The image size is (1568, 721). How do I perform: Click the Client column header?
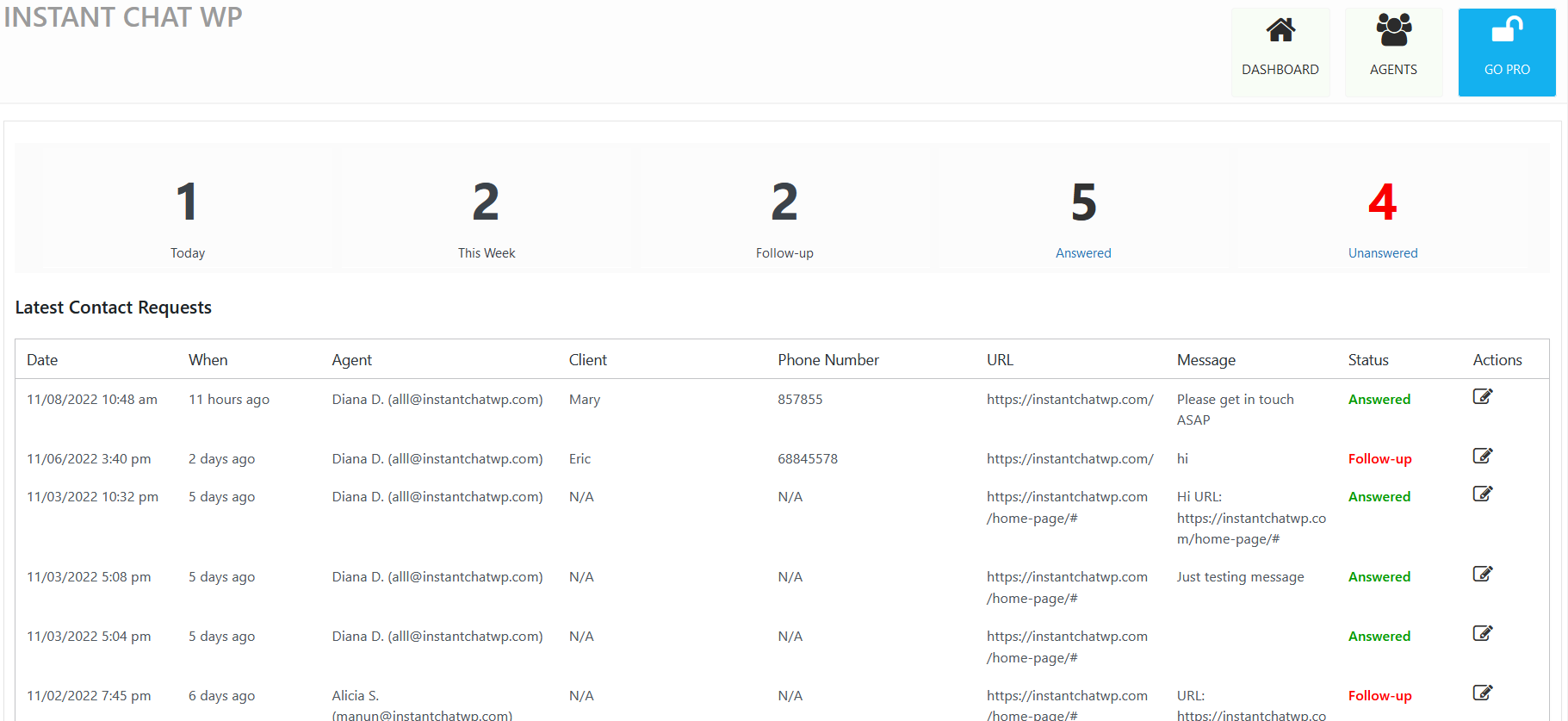(588, 360)
